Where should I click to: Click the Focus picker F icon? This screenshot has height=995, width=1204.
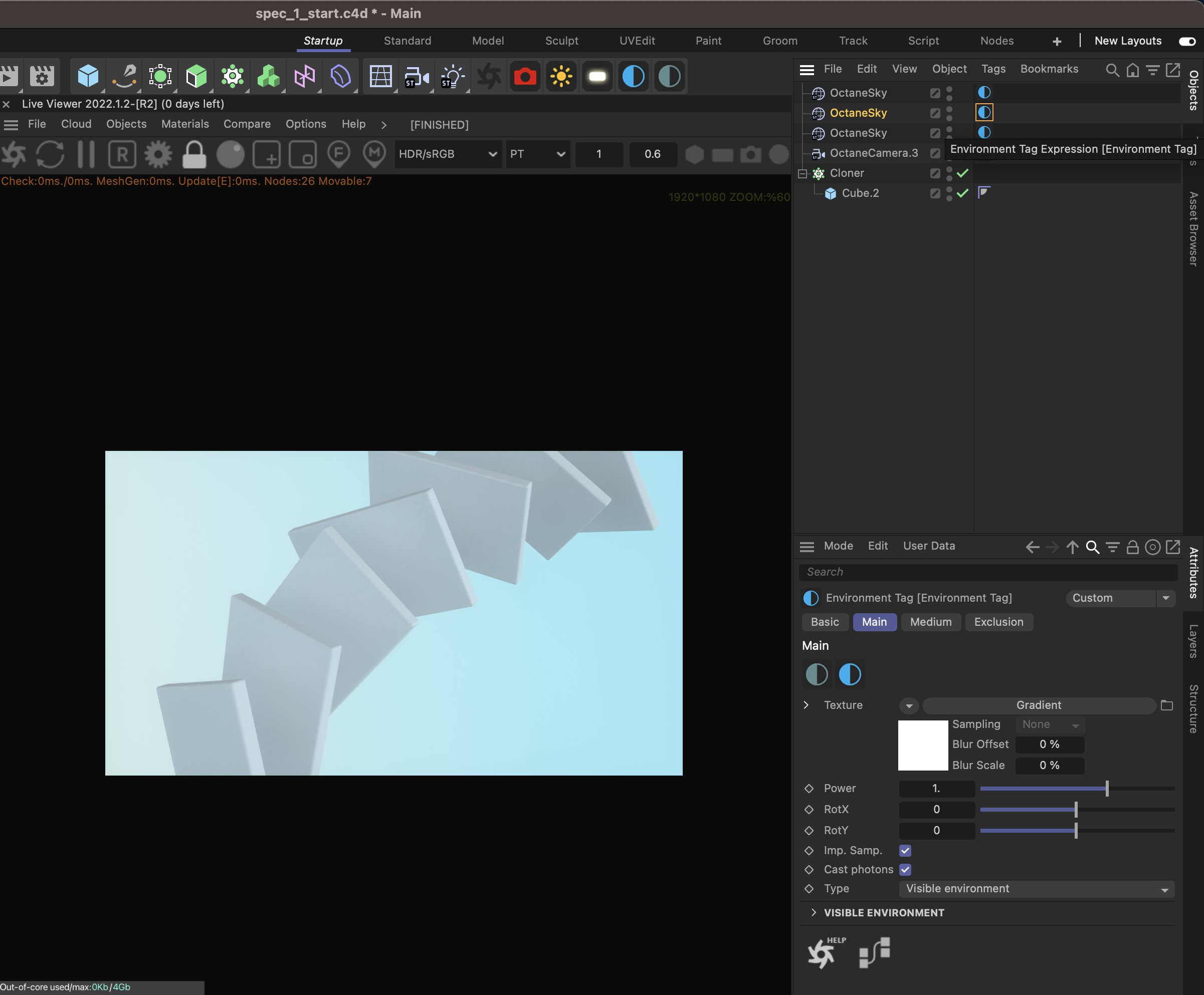tap(339, 154)
